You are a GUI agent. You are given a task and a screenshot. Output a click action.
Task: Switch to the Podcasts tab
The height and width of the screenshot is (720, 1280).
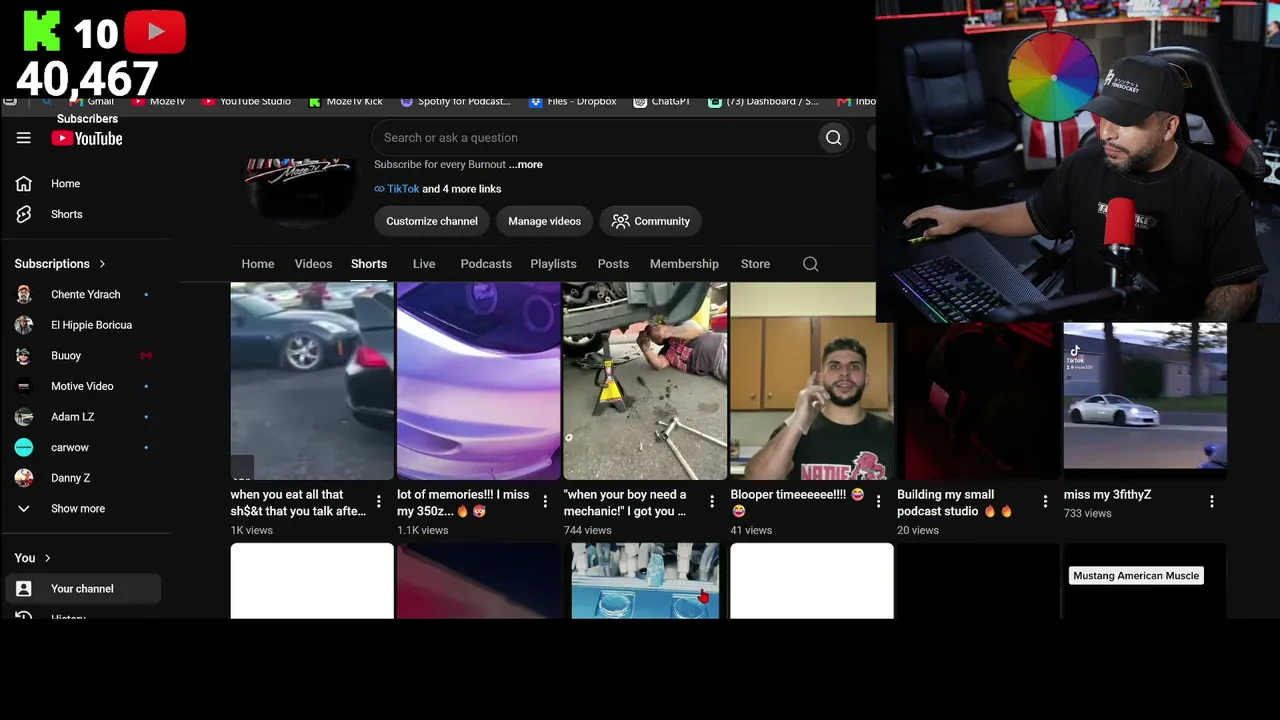[486, 264]
